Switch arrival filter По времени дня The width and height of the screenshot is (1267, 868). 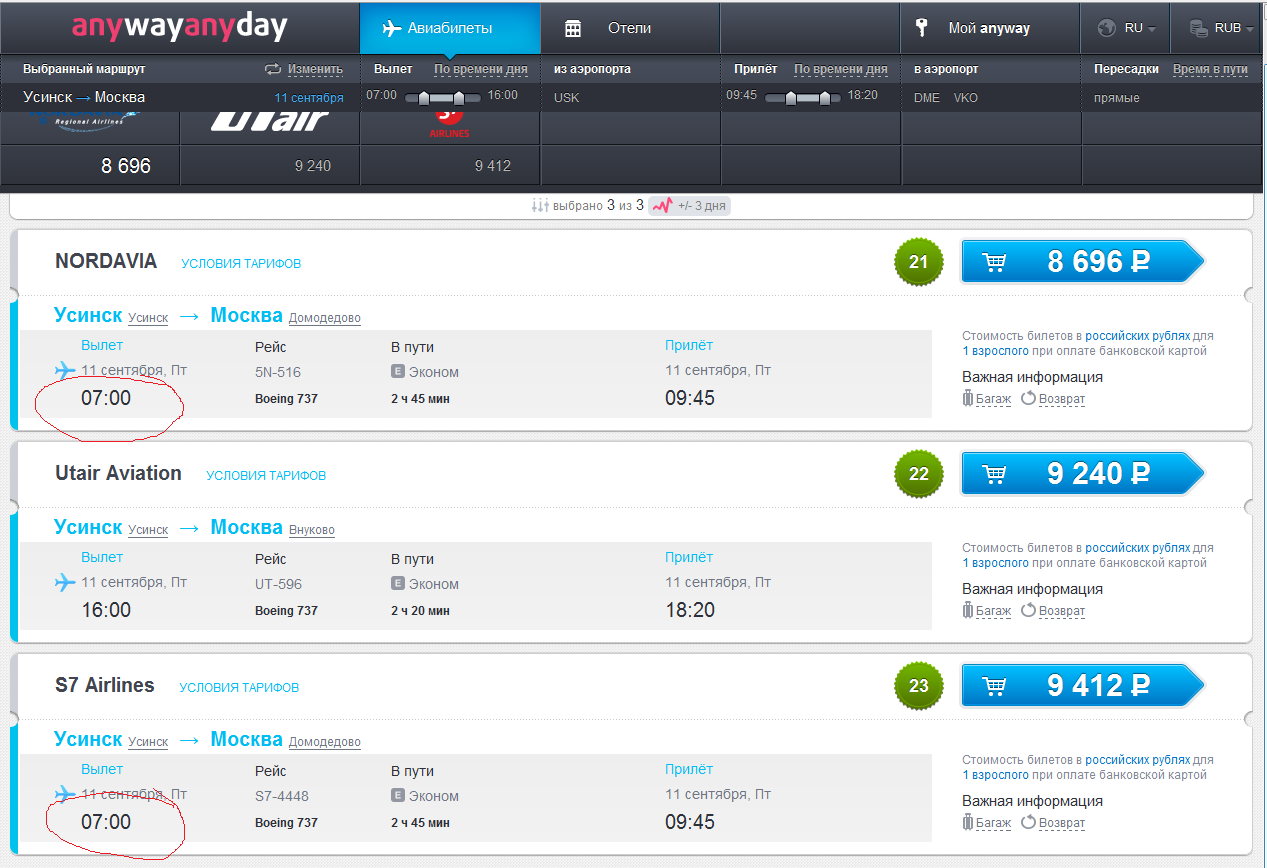coord(841,69)
